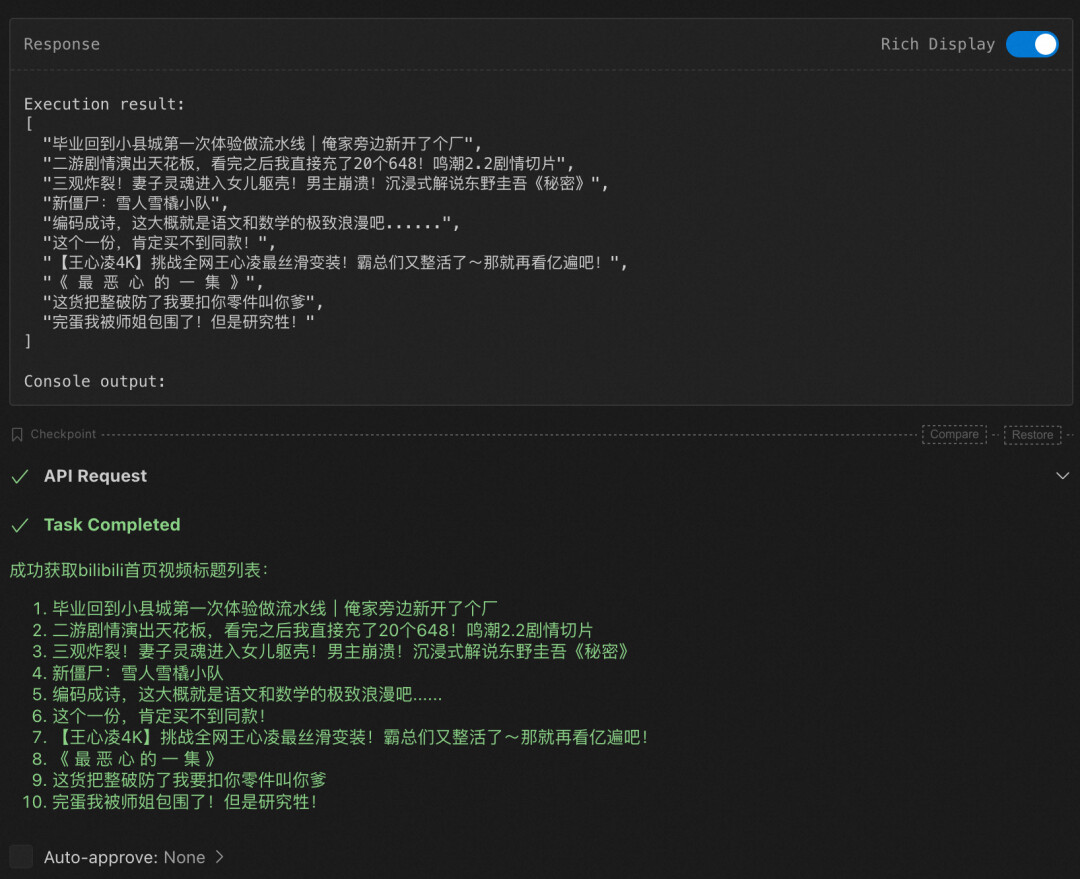The height and width of the screenshot is (879, 1080).
Task: Select list item 10 完蛋我被师姐包围了
Action: (184, 801)
